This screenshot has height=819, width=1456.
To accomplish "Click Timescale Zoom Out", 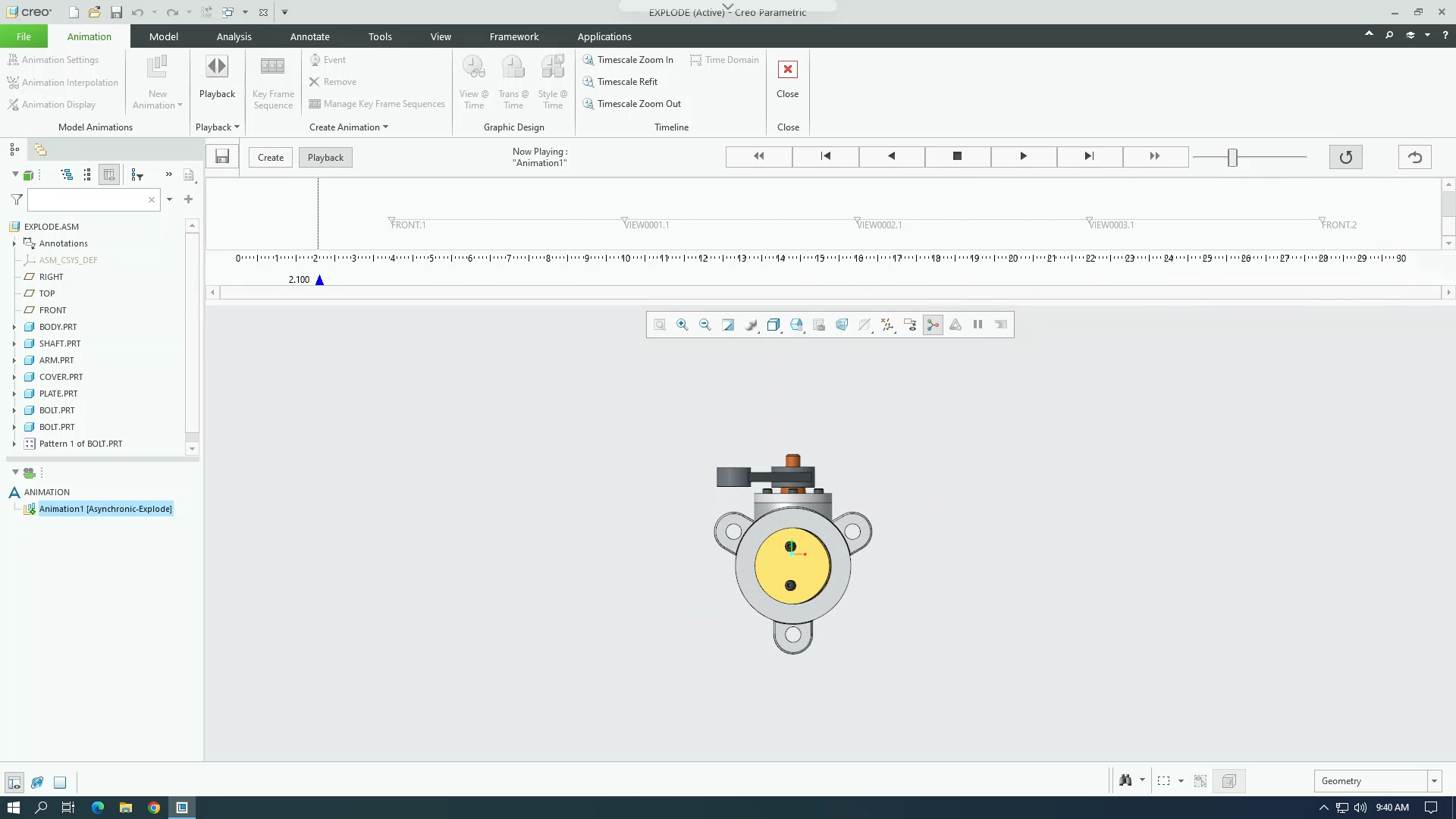I will pos(632,104).
